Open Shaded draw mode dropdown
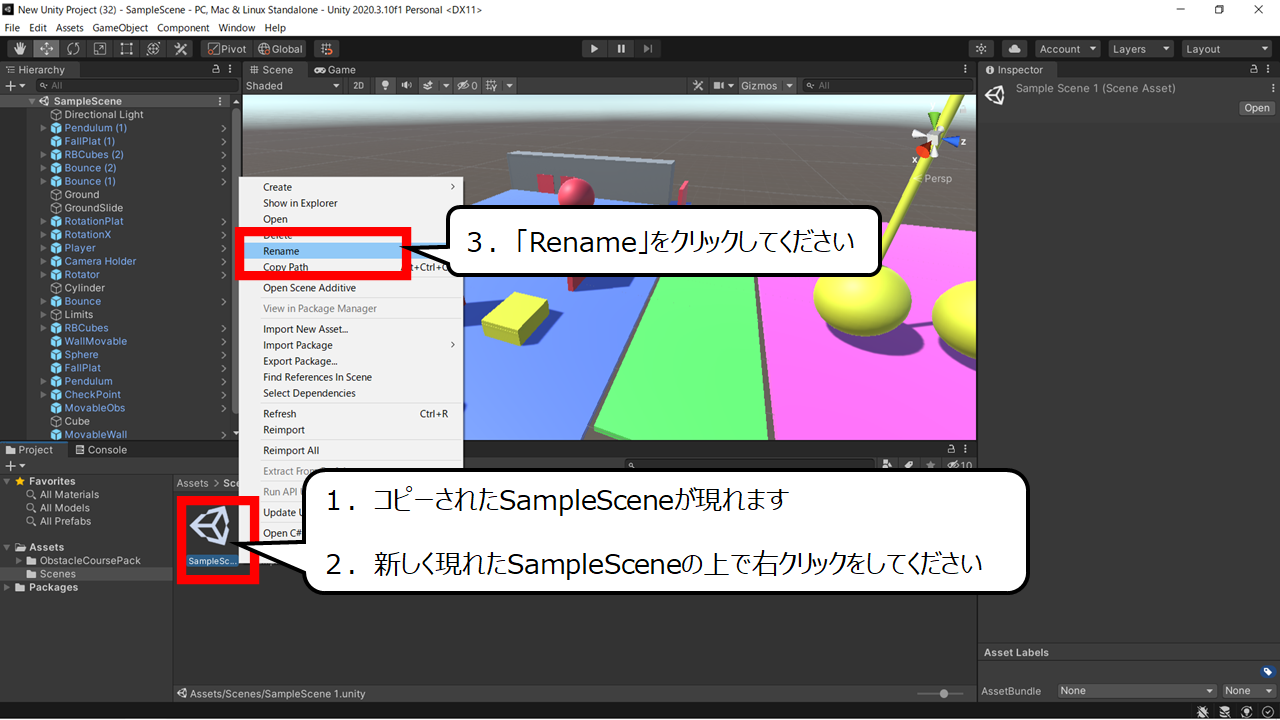The width and height of the screenshot is (1280, 720). tap(293, 86)
